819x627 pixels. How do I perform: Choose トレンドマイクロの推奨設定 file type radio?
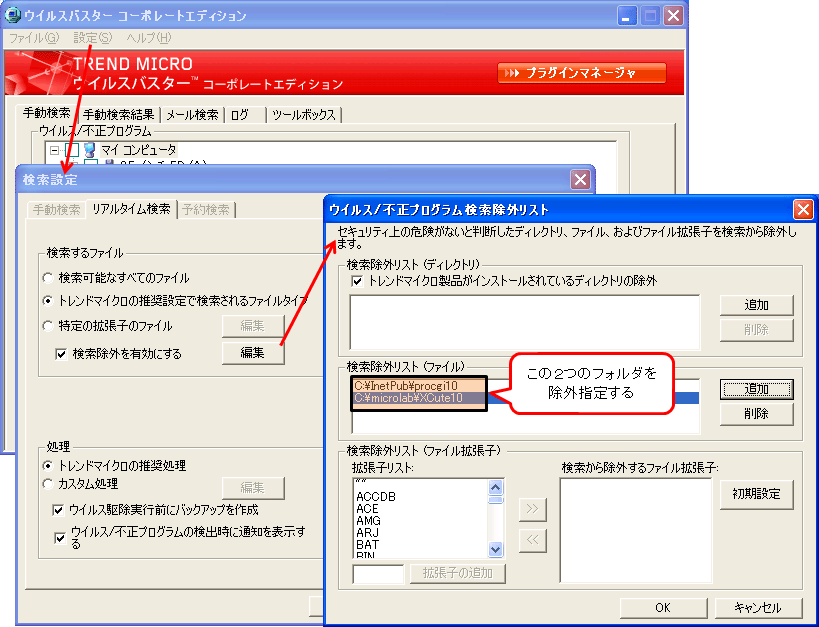point(48,301)
